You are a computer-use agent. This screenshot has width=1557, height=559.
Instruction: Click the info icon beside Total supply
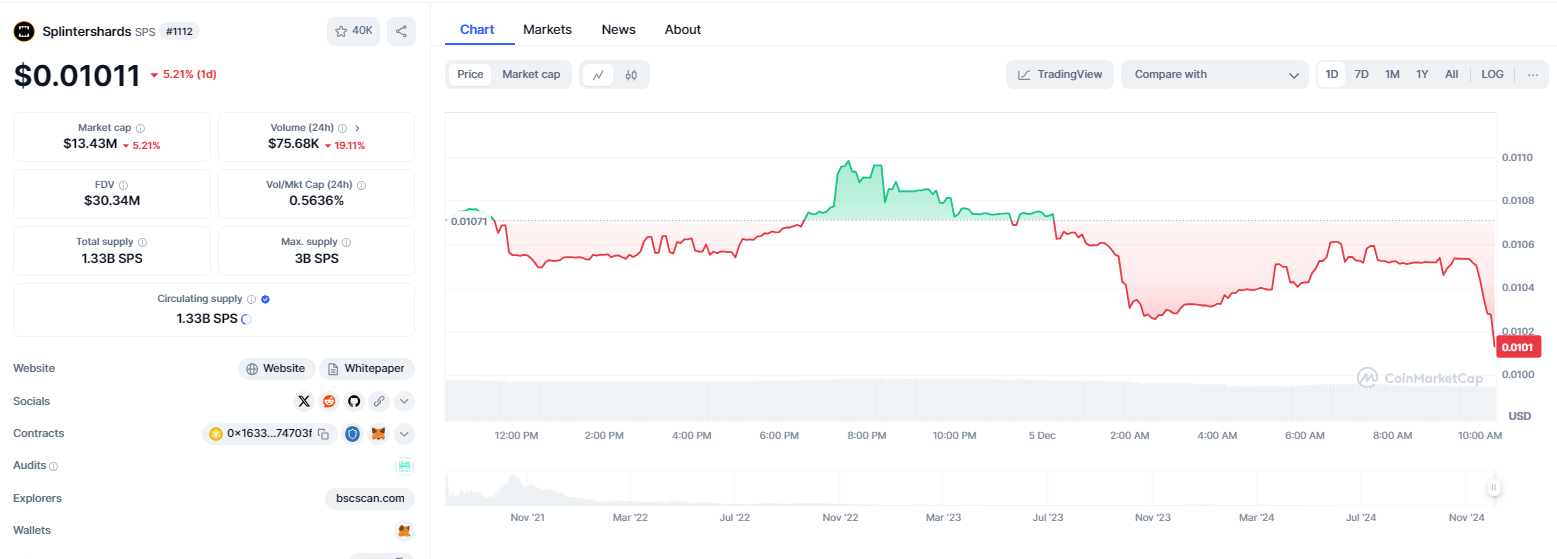142,242
